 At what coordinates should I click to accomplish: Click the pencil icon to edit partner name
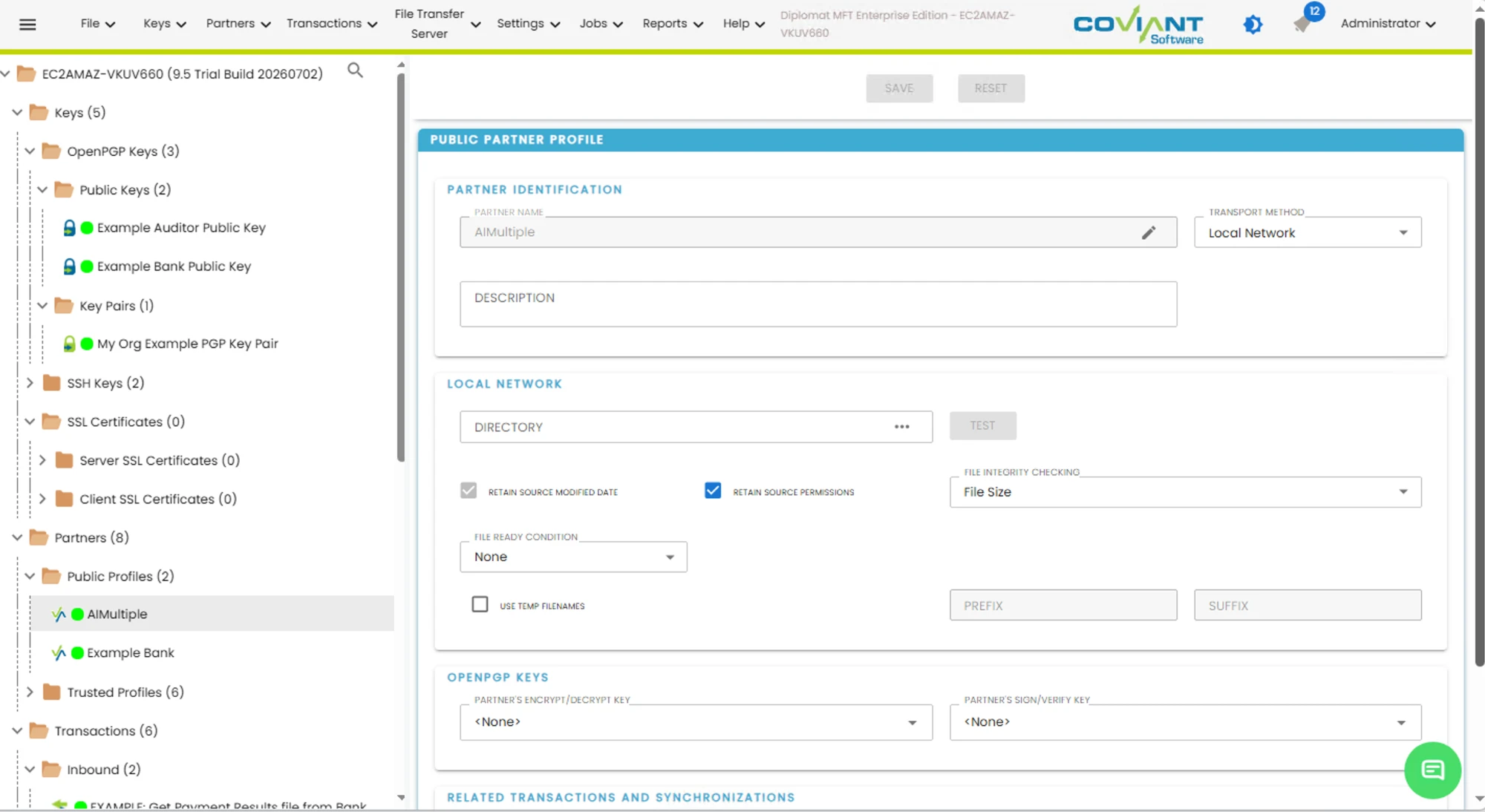click(x=1149, y=232)
